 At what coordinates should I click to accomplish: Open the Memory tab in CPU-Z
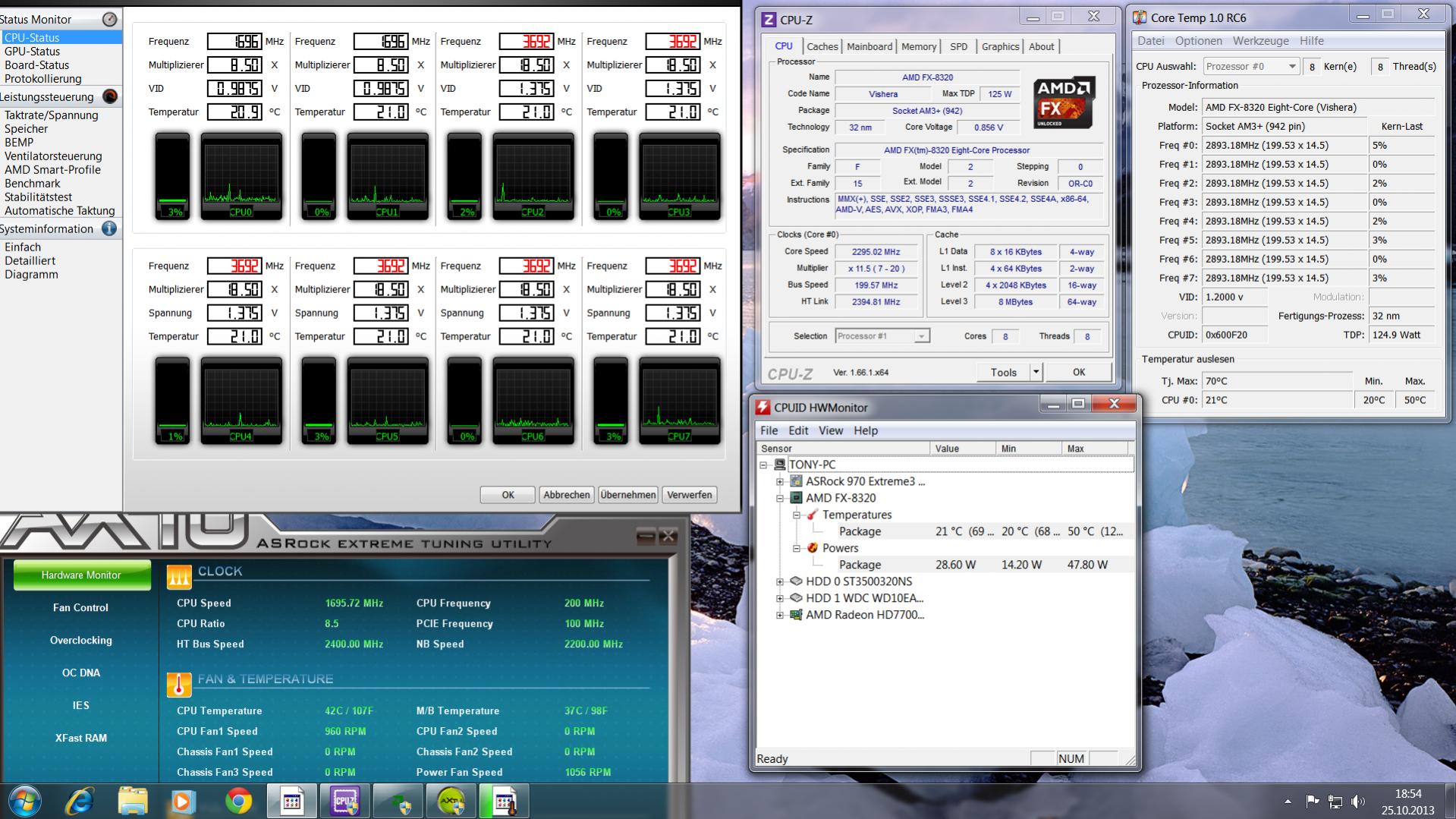[919, 46]
